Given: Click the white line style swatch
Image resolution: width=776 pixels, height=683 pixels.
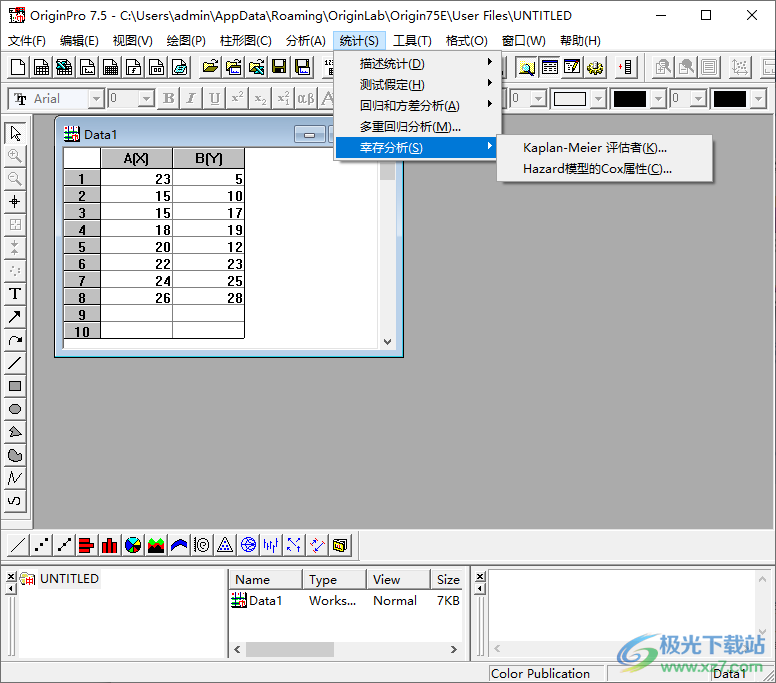Looking at the screenshot, I should [x=570, y=99].
